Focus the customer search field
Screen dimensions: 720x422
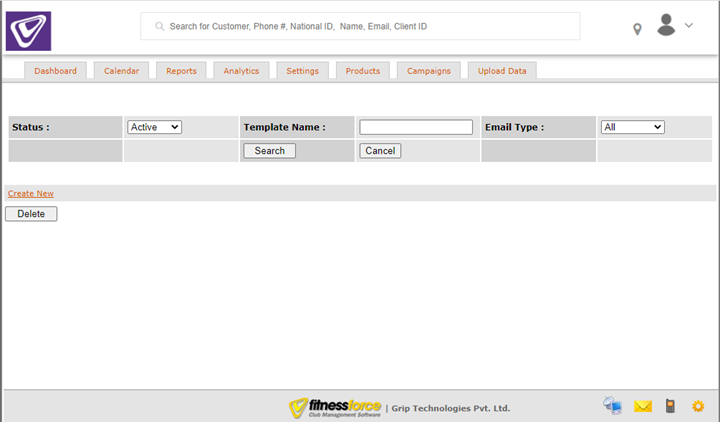(x=360, y=26)
